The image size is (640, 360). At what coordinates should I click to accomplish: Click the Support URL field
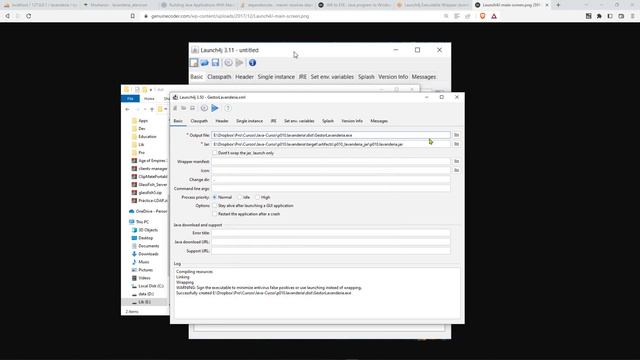[331, 251]
